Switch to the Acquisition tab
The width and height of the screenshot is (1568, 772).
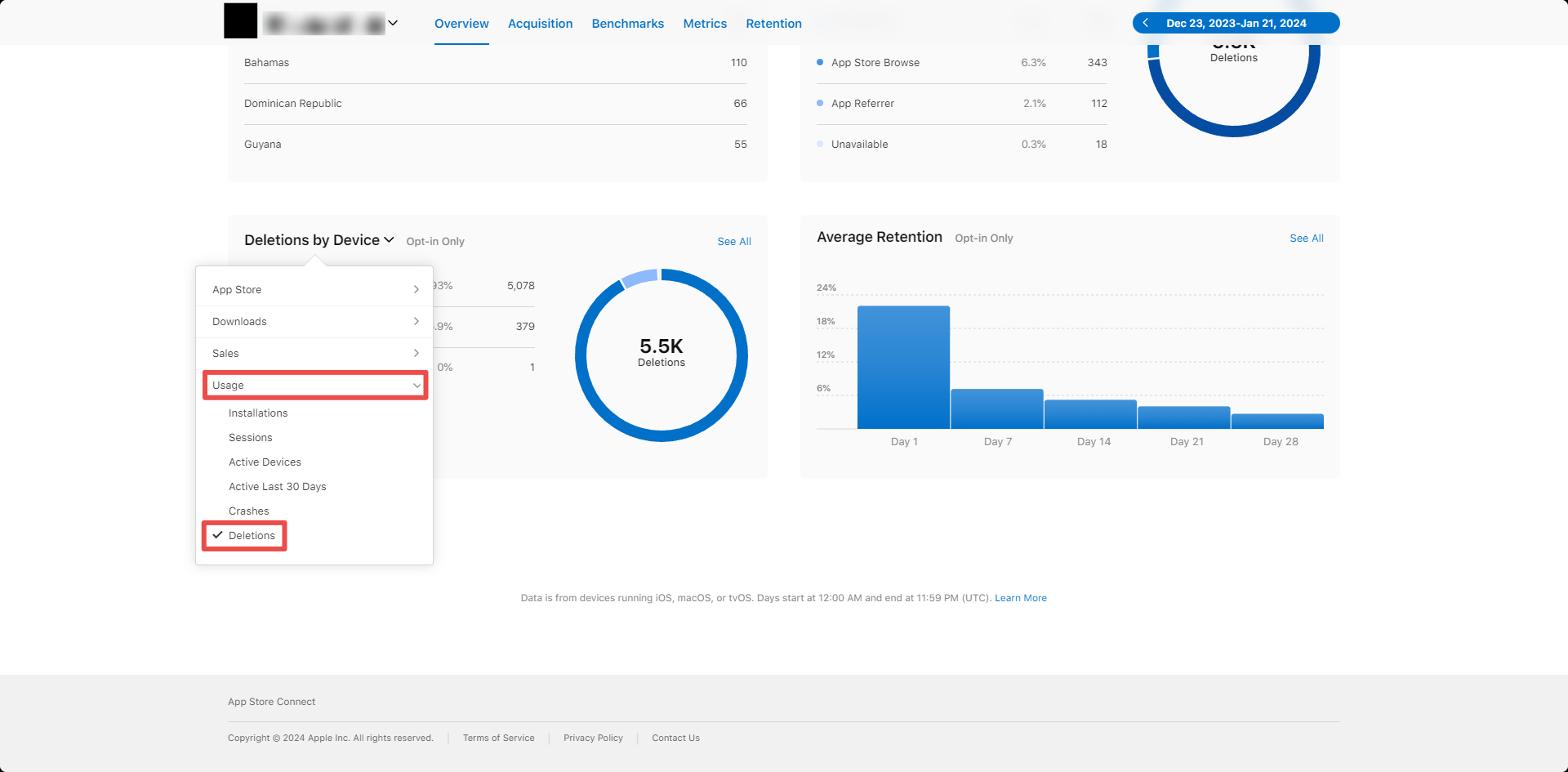tap(540, 24)
